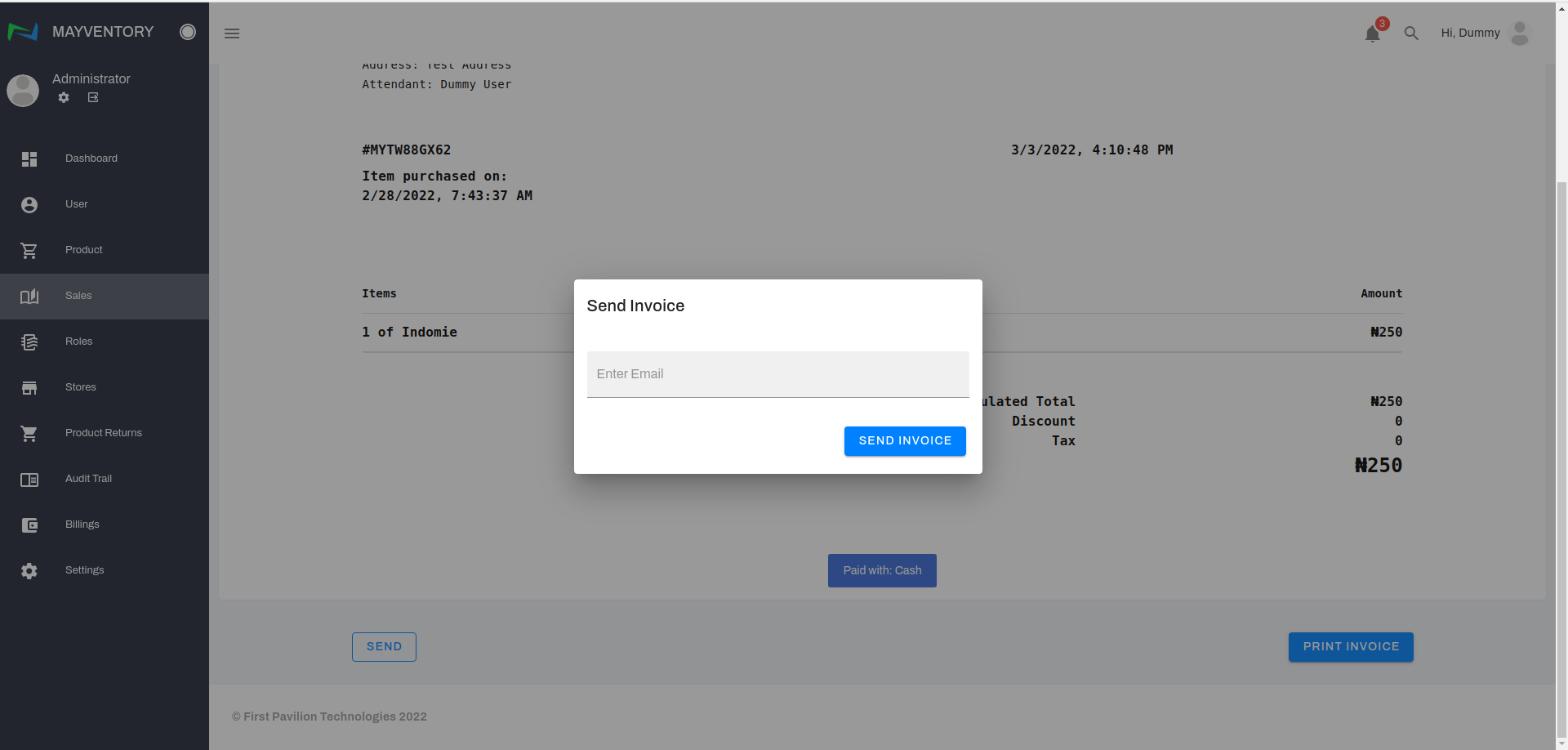
Task: Open administrator settings gear icon
Action: pos(64,97)
